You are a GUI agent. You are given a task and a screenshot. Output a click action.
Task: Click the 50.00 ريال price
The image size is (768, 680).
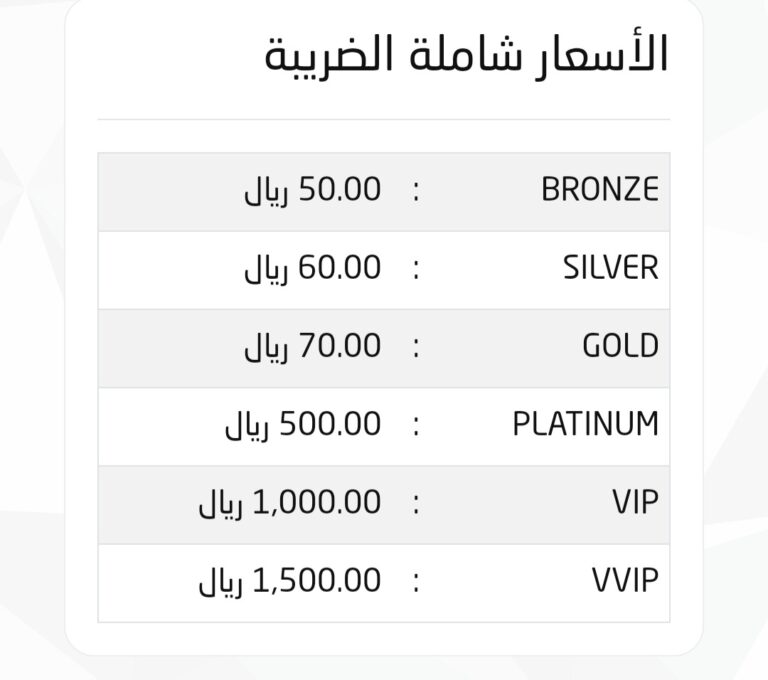[x=312, y=191]
